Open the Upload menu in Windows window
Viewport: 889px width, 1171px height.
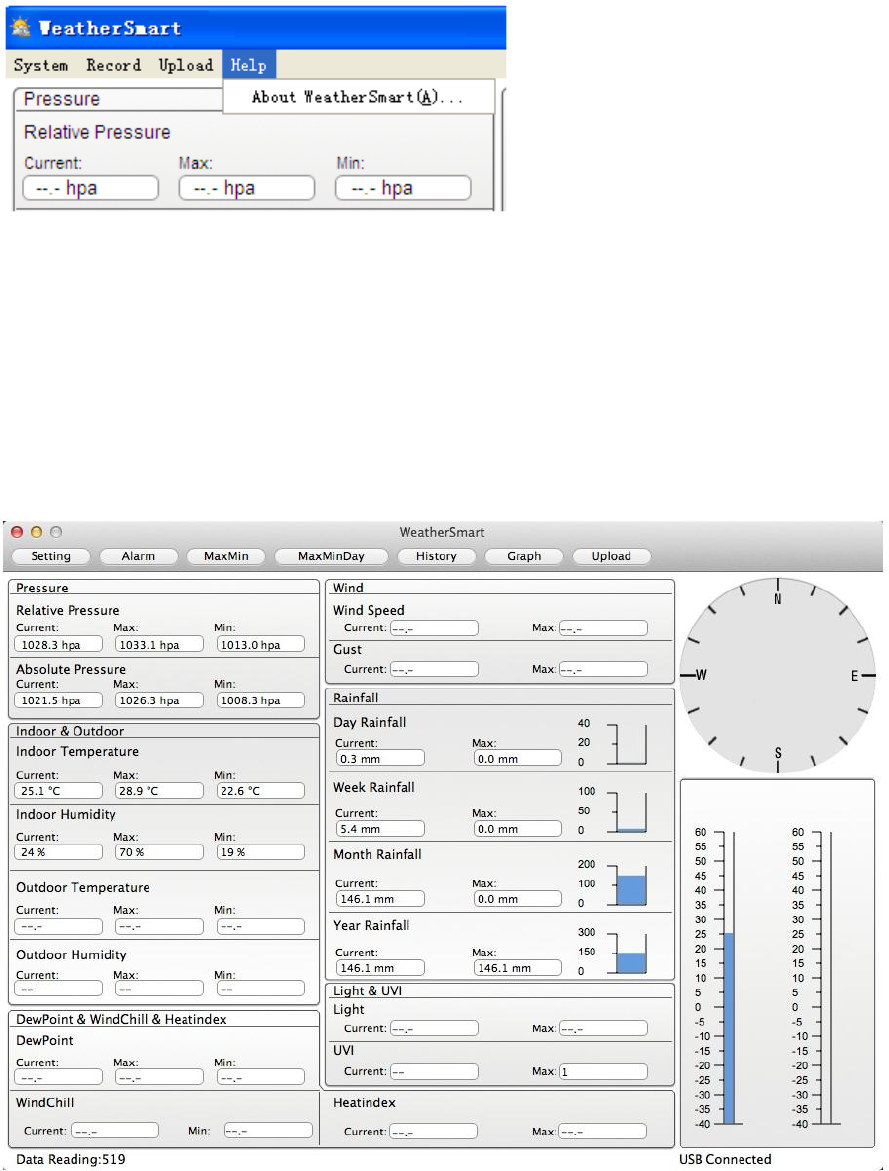click(x=185, y=65)
